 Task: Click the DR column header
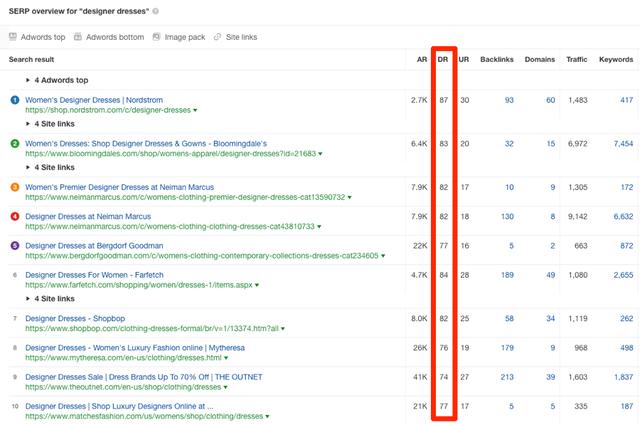pos(443,60)
